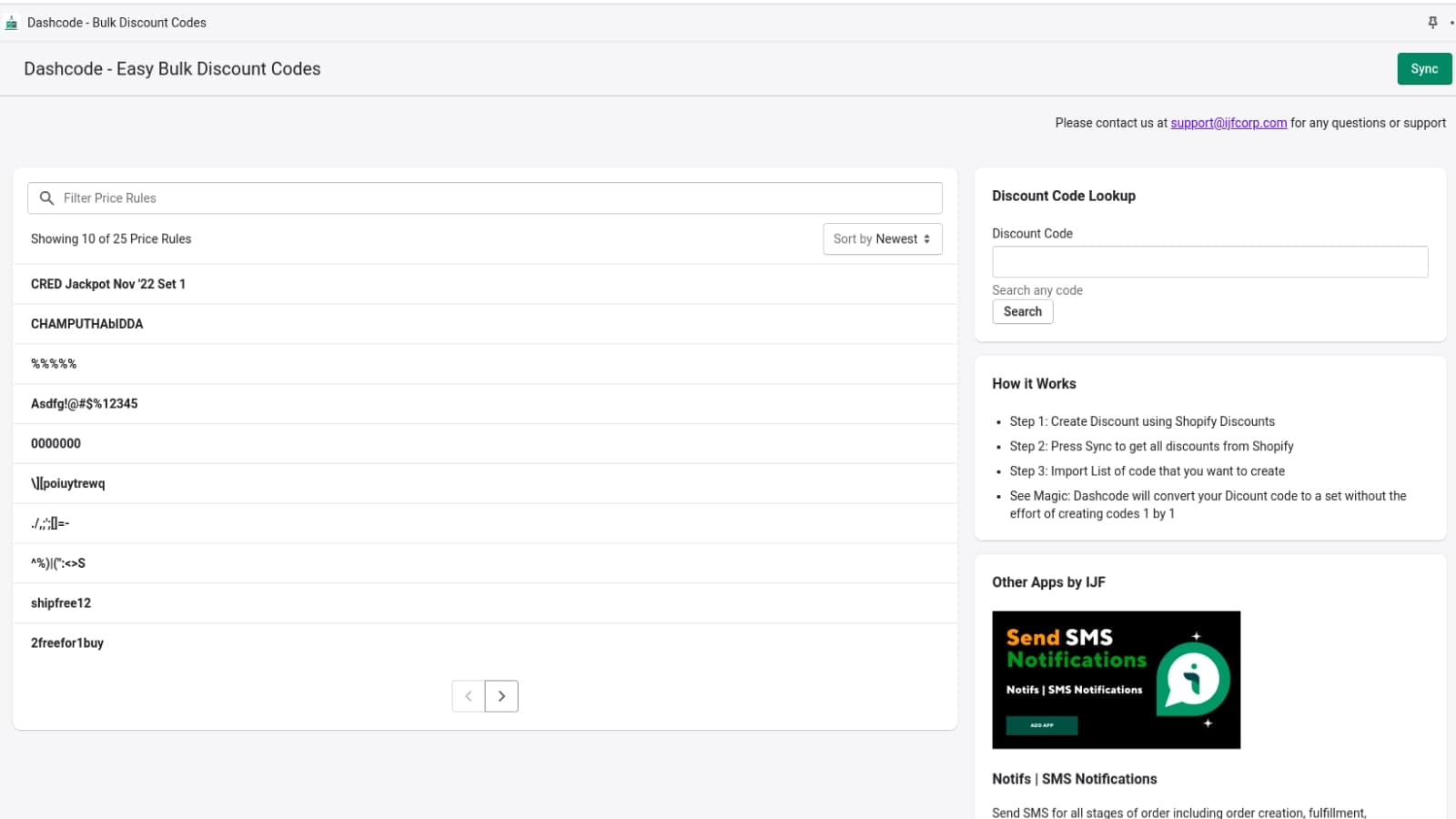Click the 2freefor1buy price rule

pyautogui.click(x=66, y=642)
